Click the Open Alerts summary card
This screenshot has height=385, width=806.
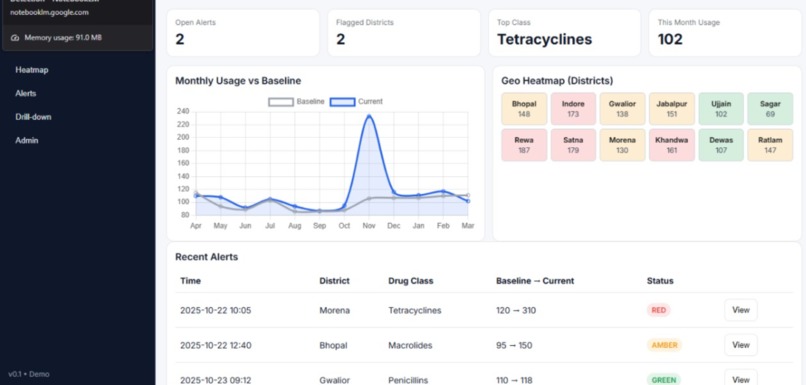pos(243,33)
